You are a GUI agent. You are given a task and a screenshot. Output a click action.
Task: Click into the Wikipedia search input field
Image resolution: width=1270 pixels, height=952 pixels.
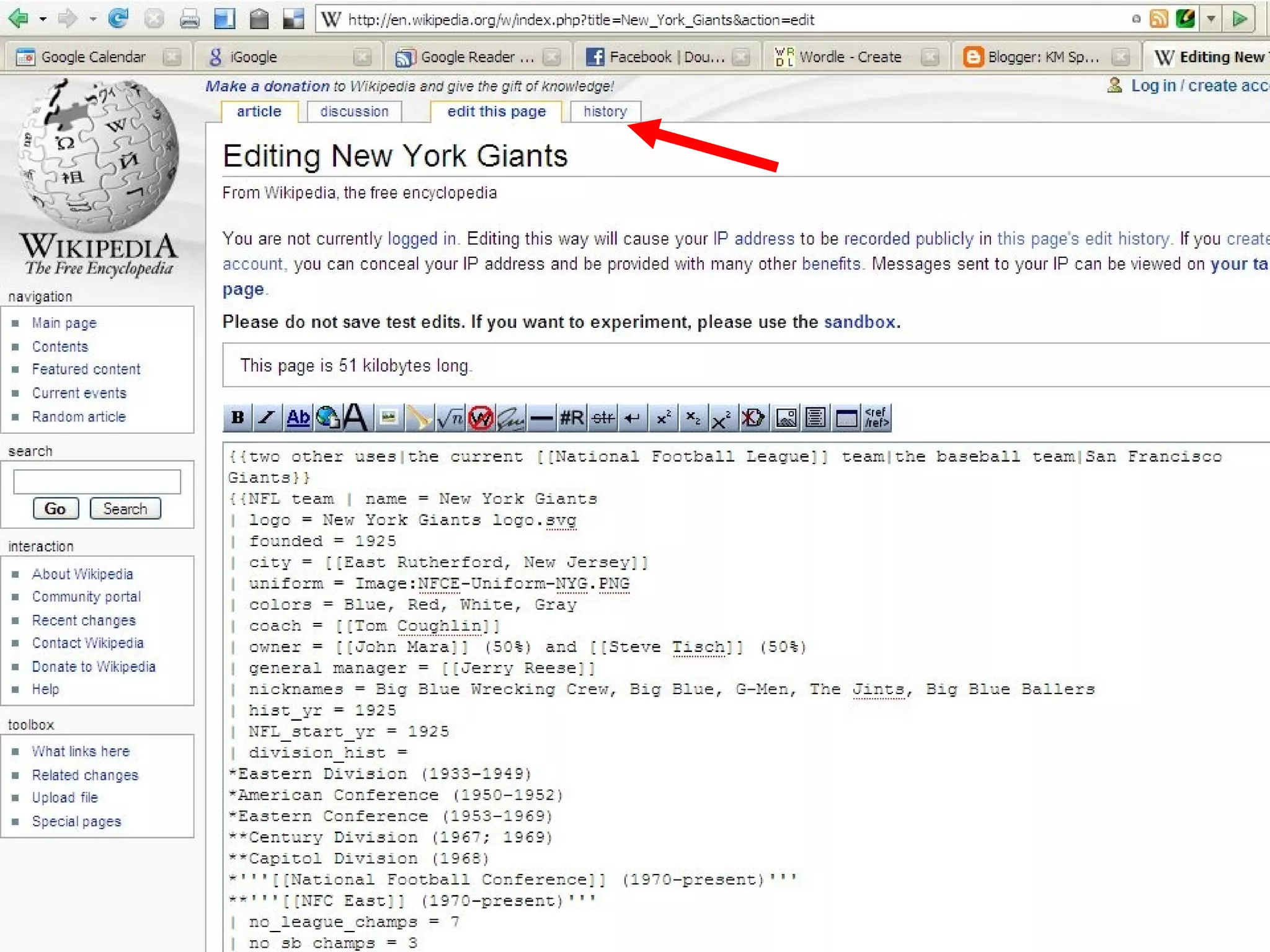97,482
